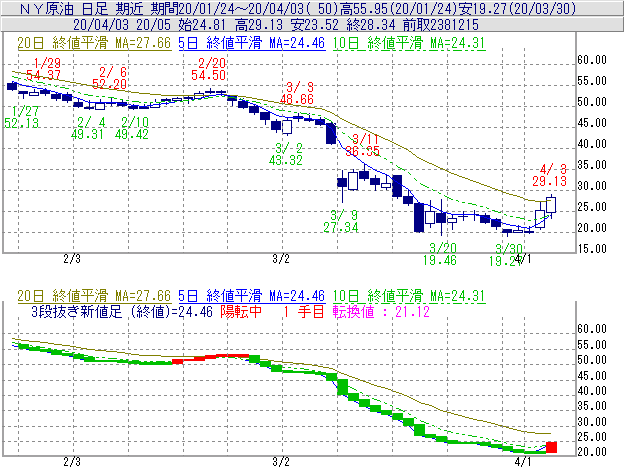
Task: Click the red 陽転中 status text
Action: (241, 312)
